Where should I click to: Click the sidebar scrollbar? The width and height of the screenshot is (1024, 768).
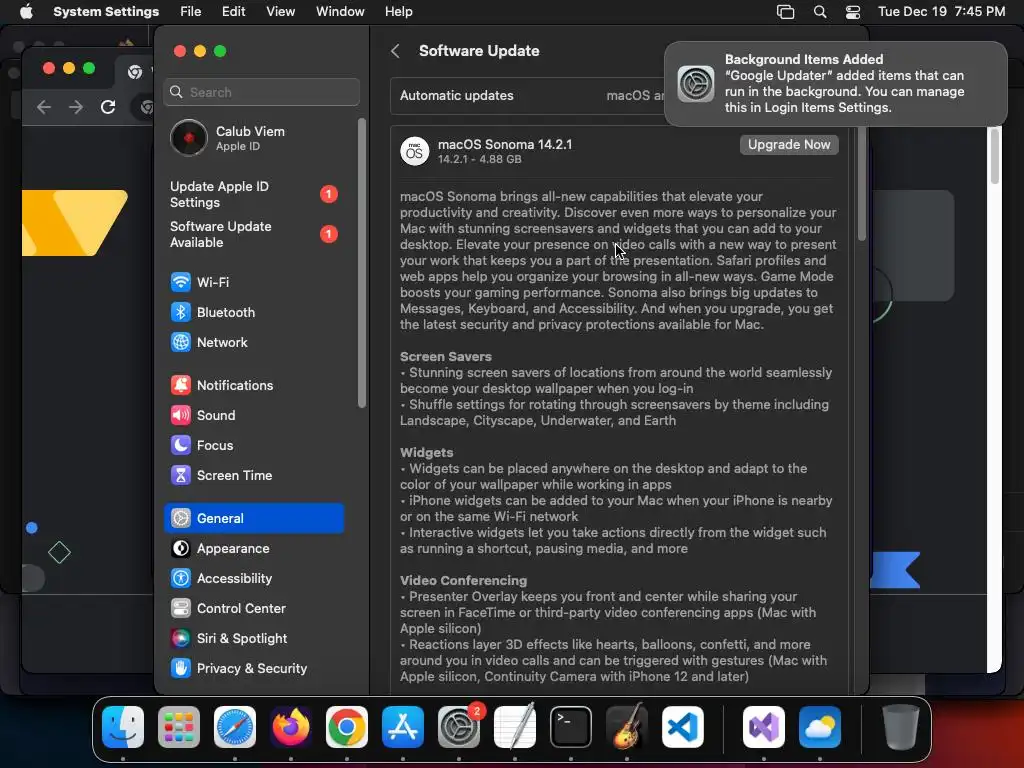tap(362, 263)
